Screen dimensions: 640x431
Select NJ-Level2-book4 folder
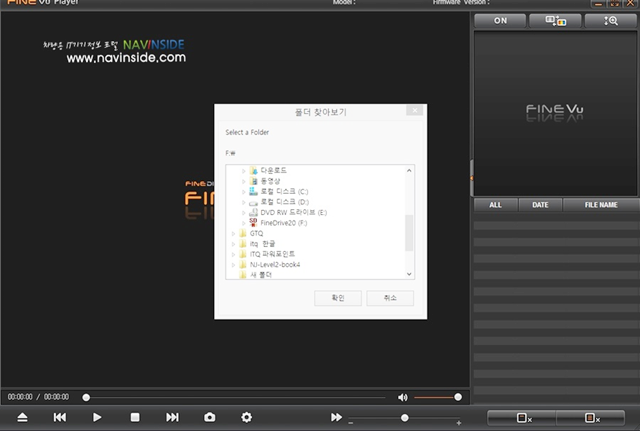click(275, 264)
